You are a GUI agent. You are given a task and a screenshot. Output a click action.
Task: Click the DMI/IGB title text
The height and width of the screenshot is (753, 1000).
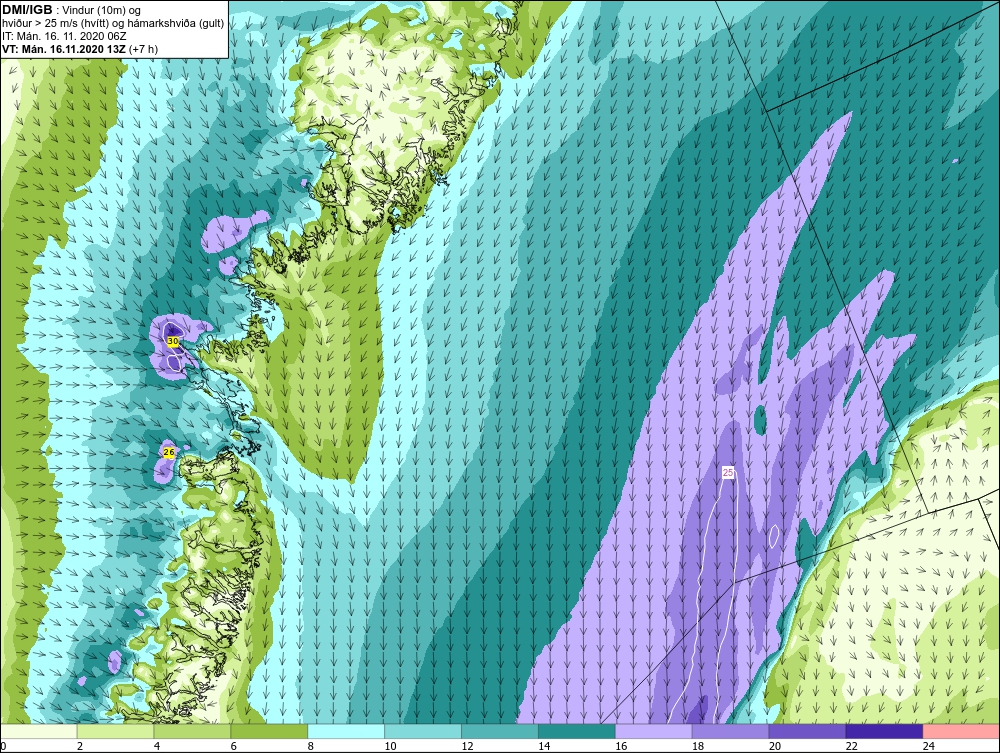pos(27,10)
